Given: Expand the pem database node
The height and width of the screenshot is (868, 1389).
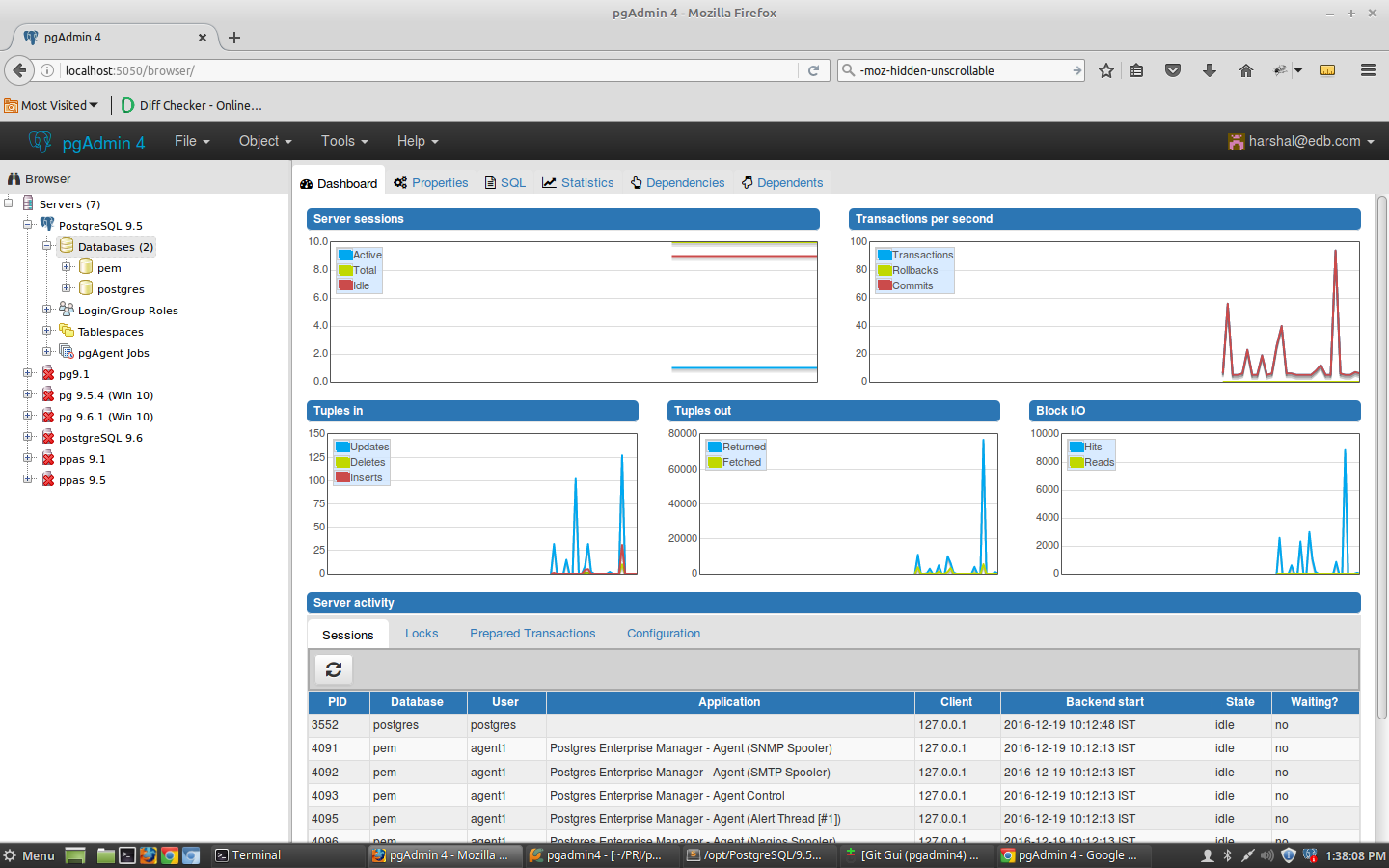Looking at the screenshot, I should (67, 267).
